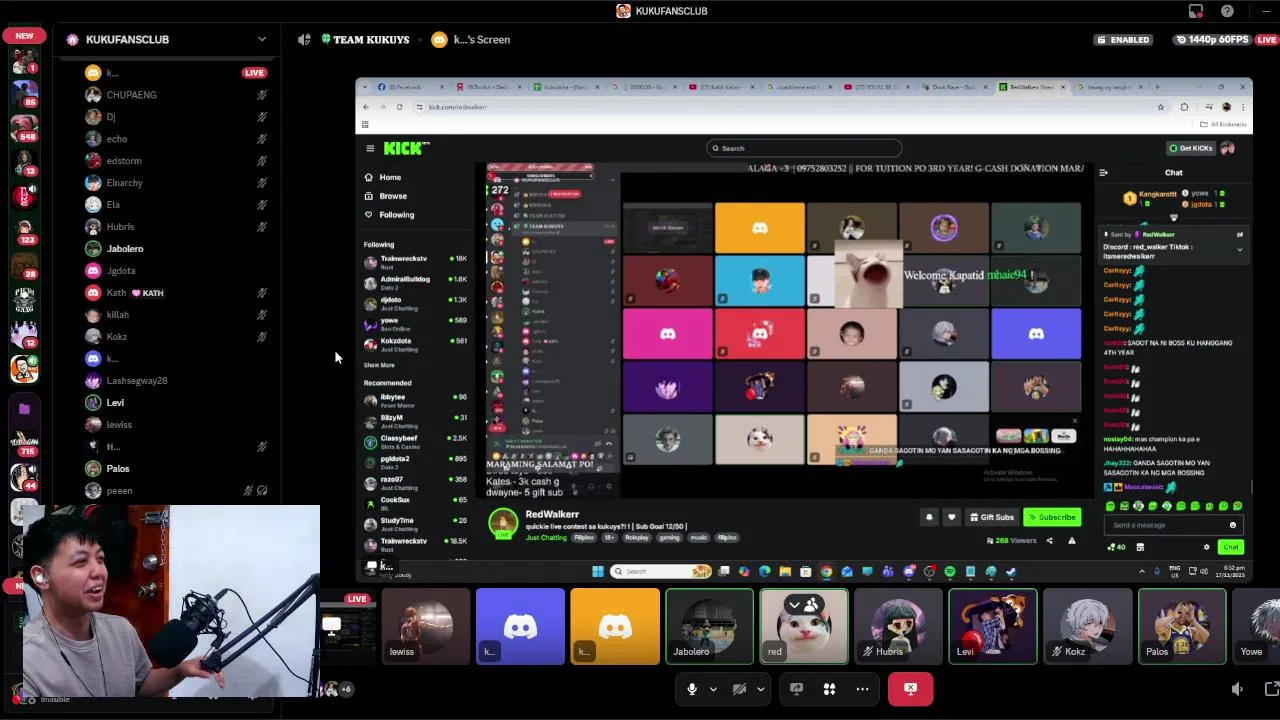
Task: Open more call options ellipsis
Action: 862,689
